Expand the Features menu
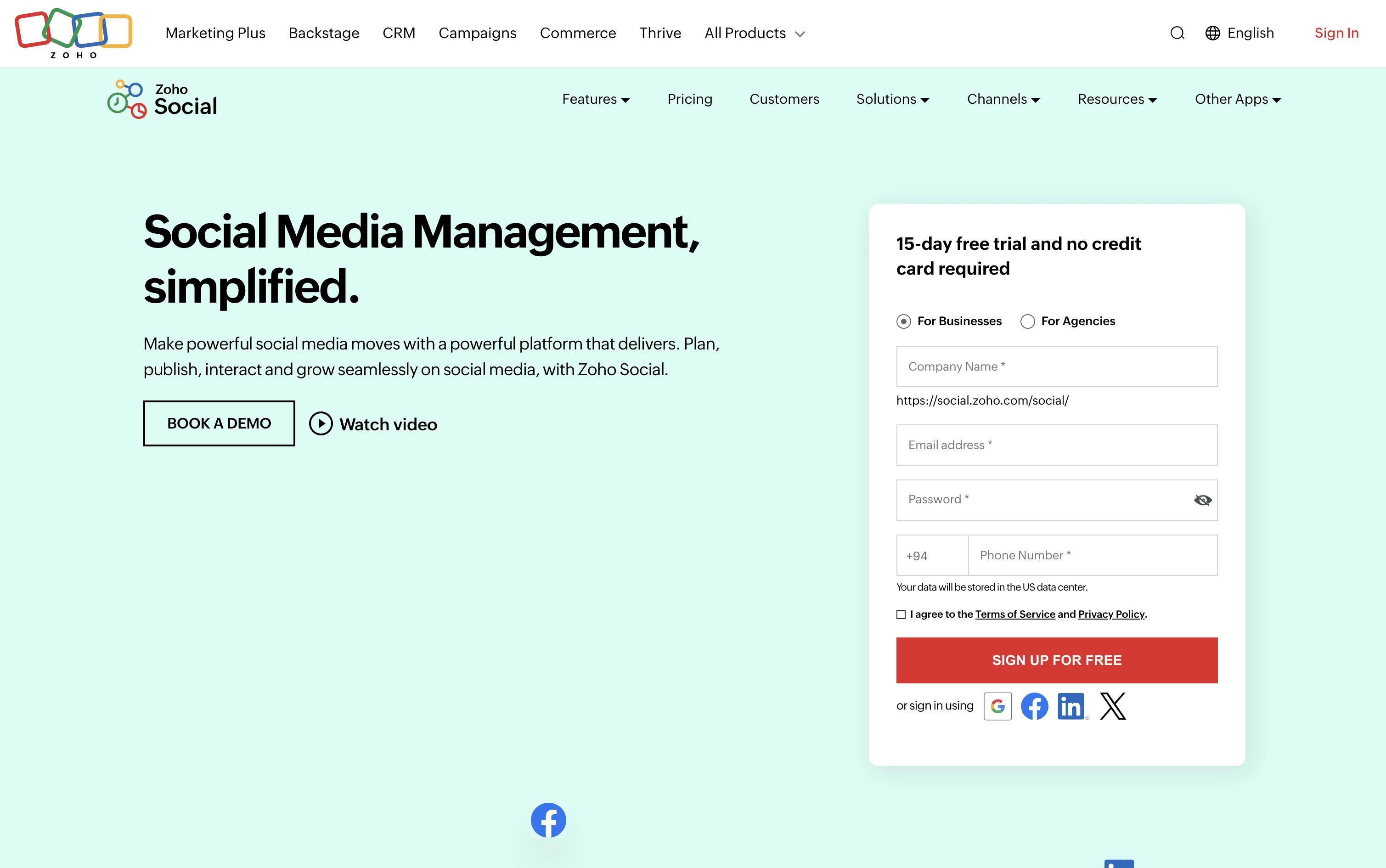 point(596,99)
